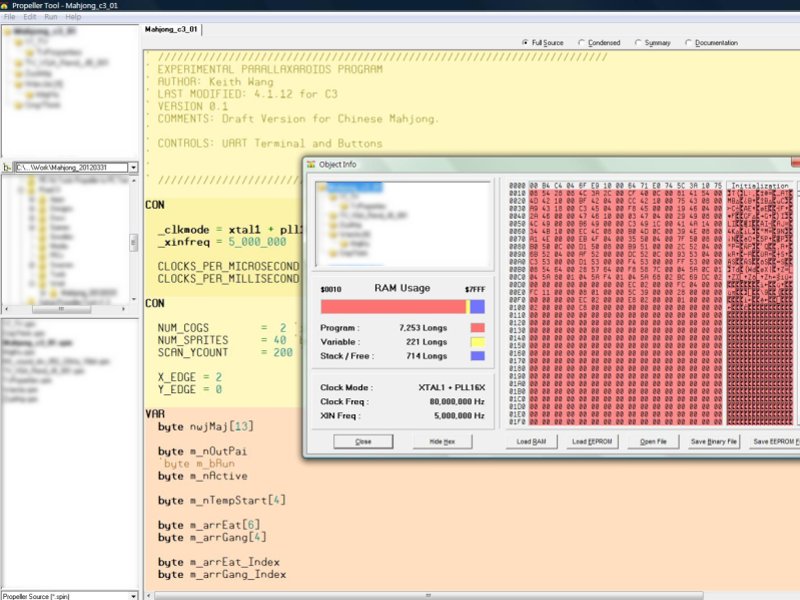Open the Edit menu
800x600 pixels.
pyautogui.click(x=30, y=17)
